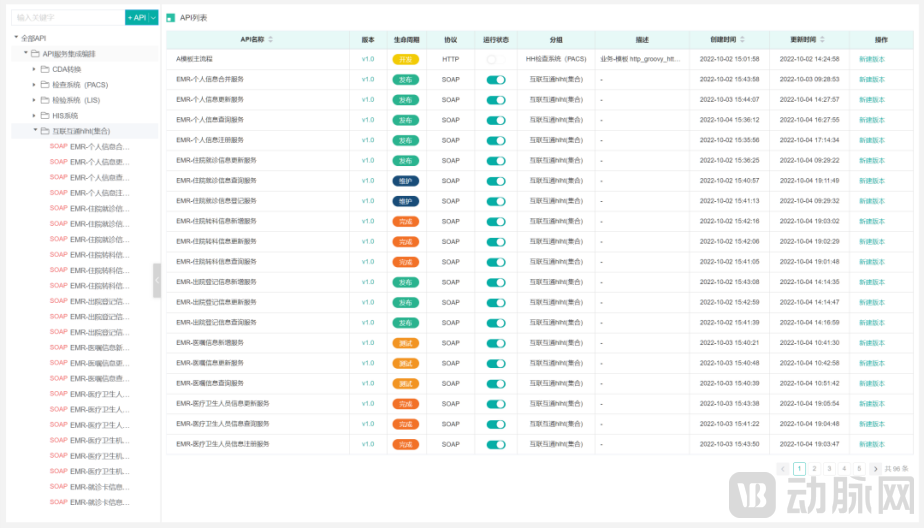
Task: Click the folder icon beside HIS系统
Action: pyautogui.click(x=45, y=115)
